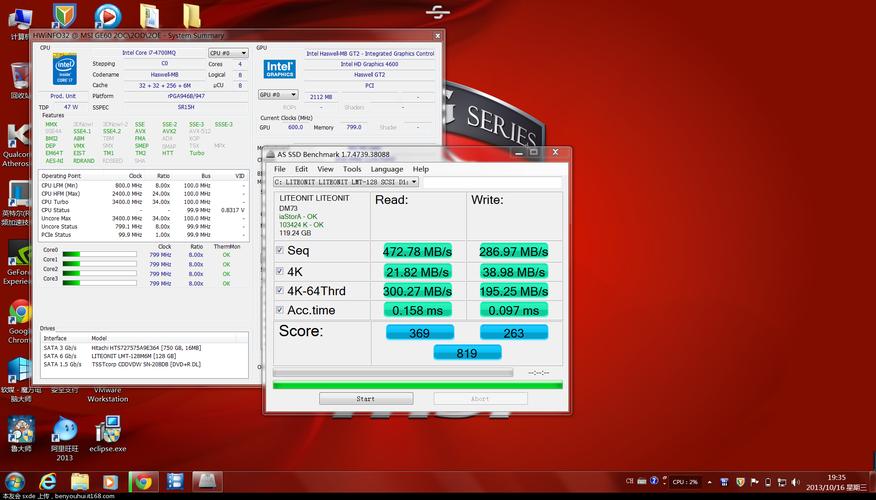Select the TSSTcorp CDDVDW SN-208DB drive row
The height and width of the screenshot is (500, 876).
(144, 364)
